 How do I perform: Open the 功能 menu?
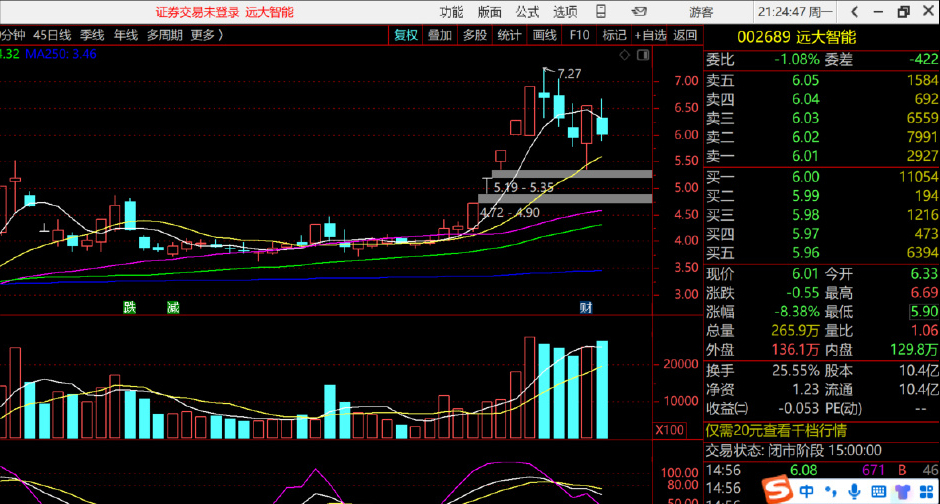(x=451, y=12)
